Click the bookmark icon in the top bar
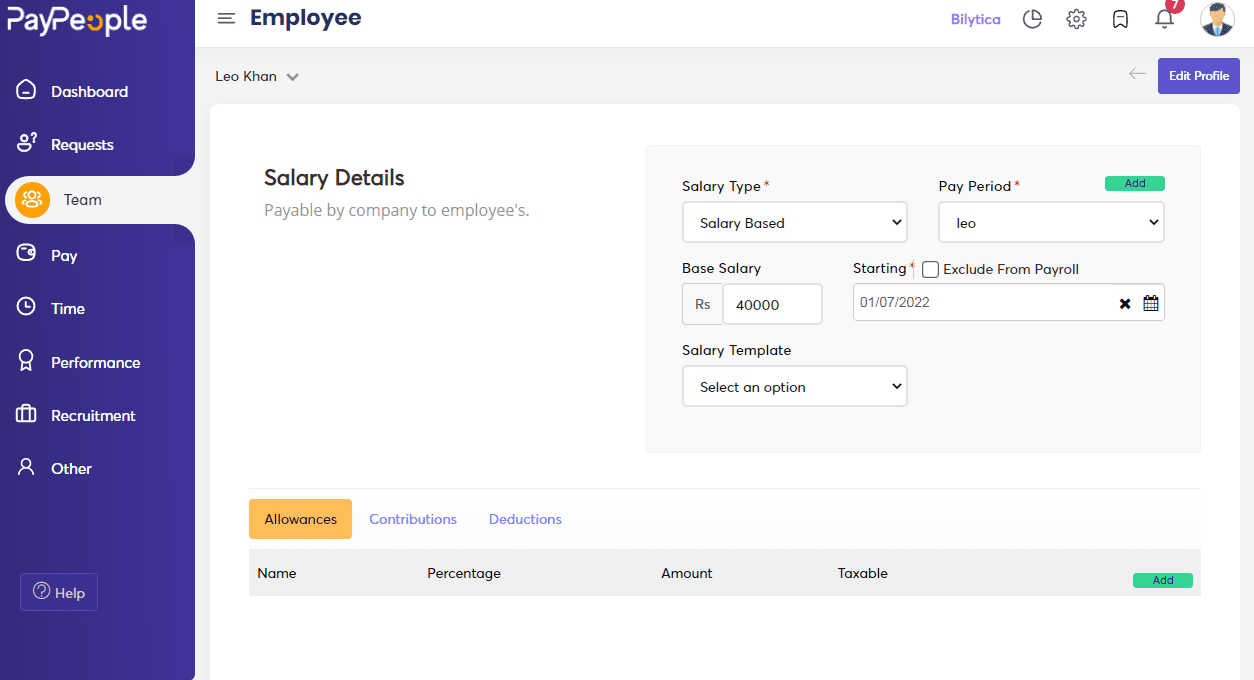 1120,18
